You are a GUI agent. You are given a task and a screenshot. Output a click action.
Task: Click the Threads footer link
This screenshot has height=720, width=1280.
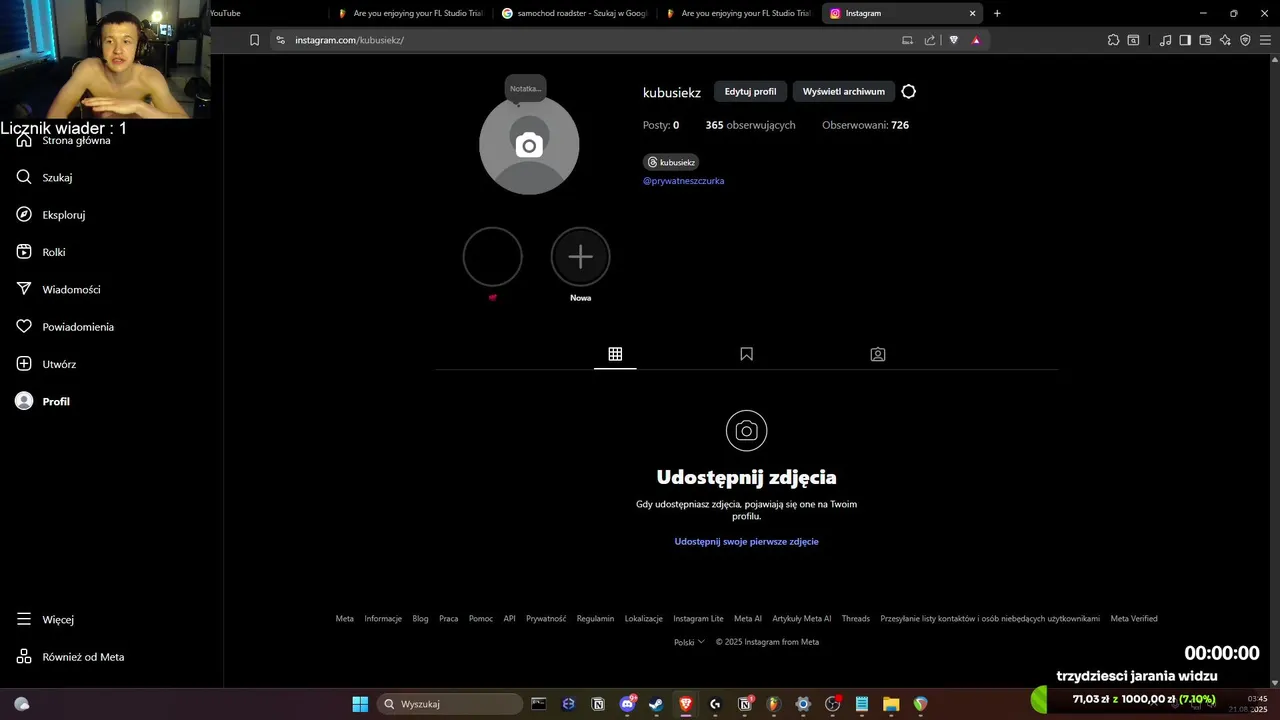point(855,618)
